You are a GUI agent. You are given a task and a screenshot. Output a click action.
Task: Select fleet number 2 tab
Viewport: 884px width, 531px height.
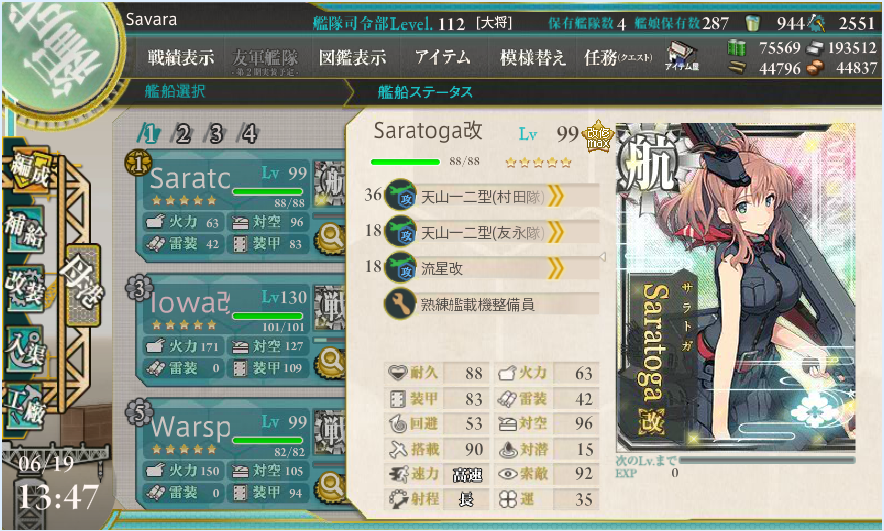click(x=182, y=134)
